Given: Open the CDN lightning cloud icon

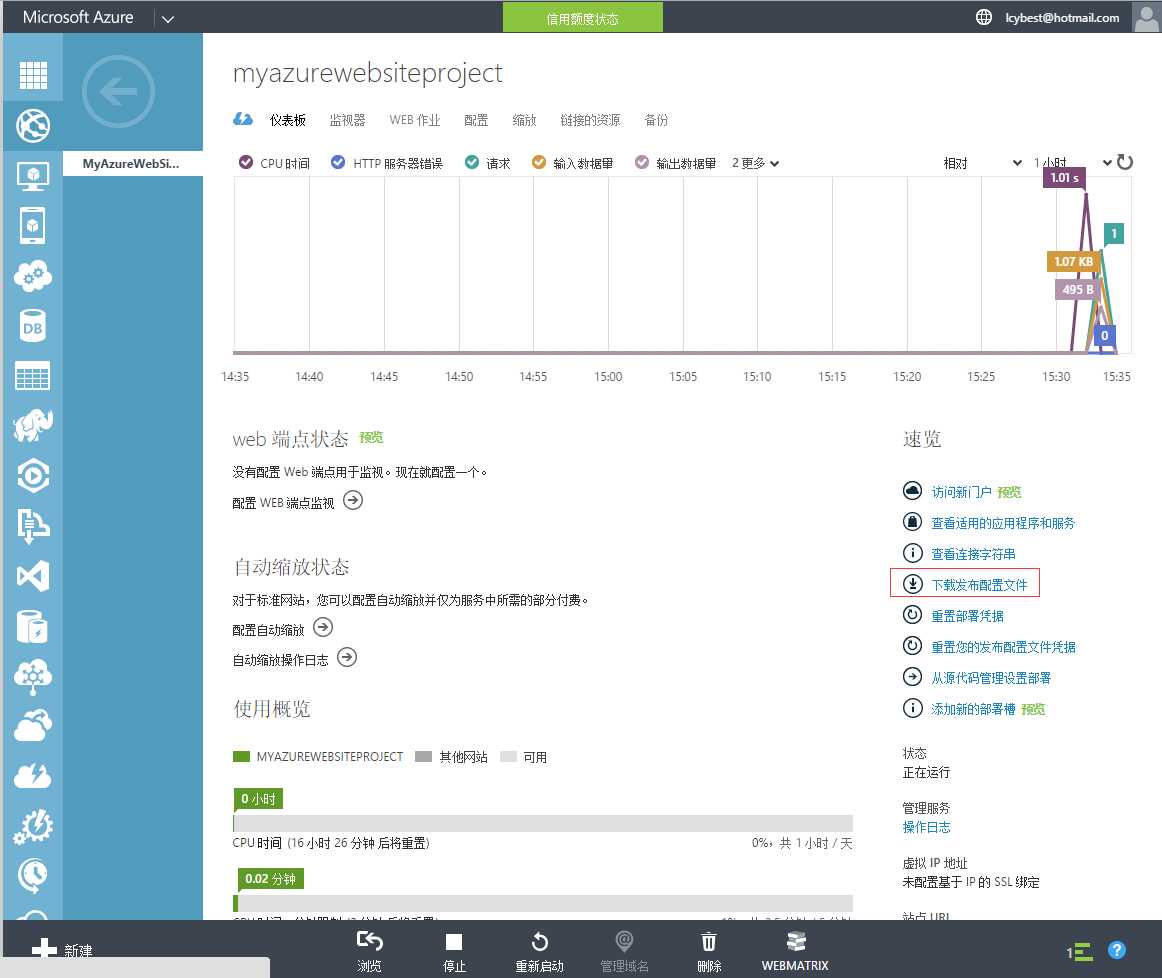Looking at the screenshot, I should [x=33, y=776].
